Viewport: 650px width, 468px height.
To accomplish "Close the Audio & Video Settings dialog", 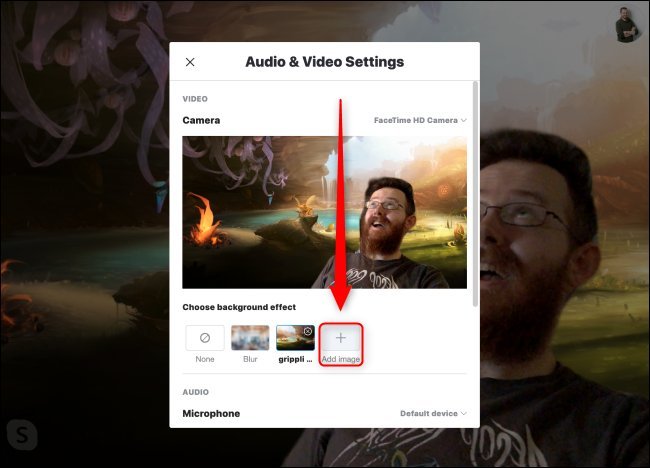I will [190, 62].
